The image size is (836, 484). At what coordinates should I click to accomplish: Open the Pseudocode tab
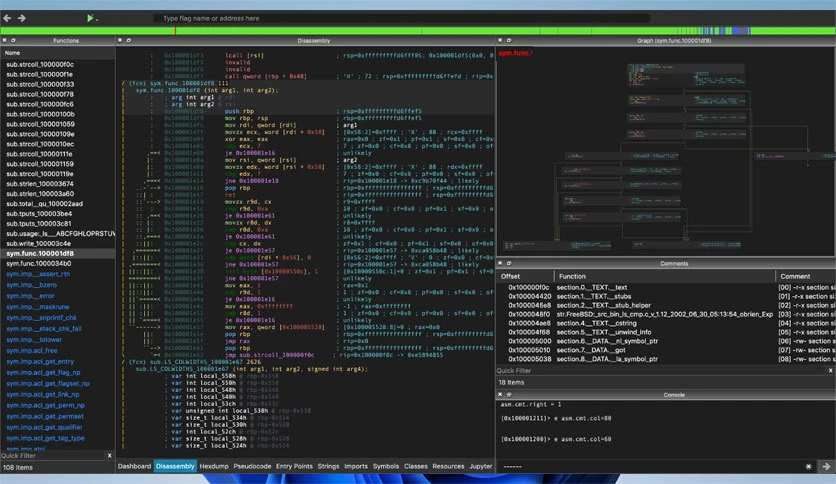point(252,466)
